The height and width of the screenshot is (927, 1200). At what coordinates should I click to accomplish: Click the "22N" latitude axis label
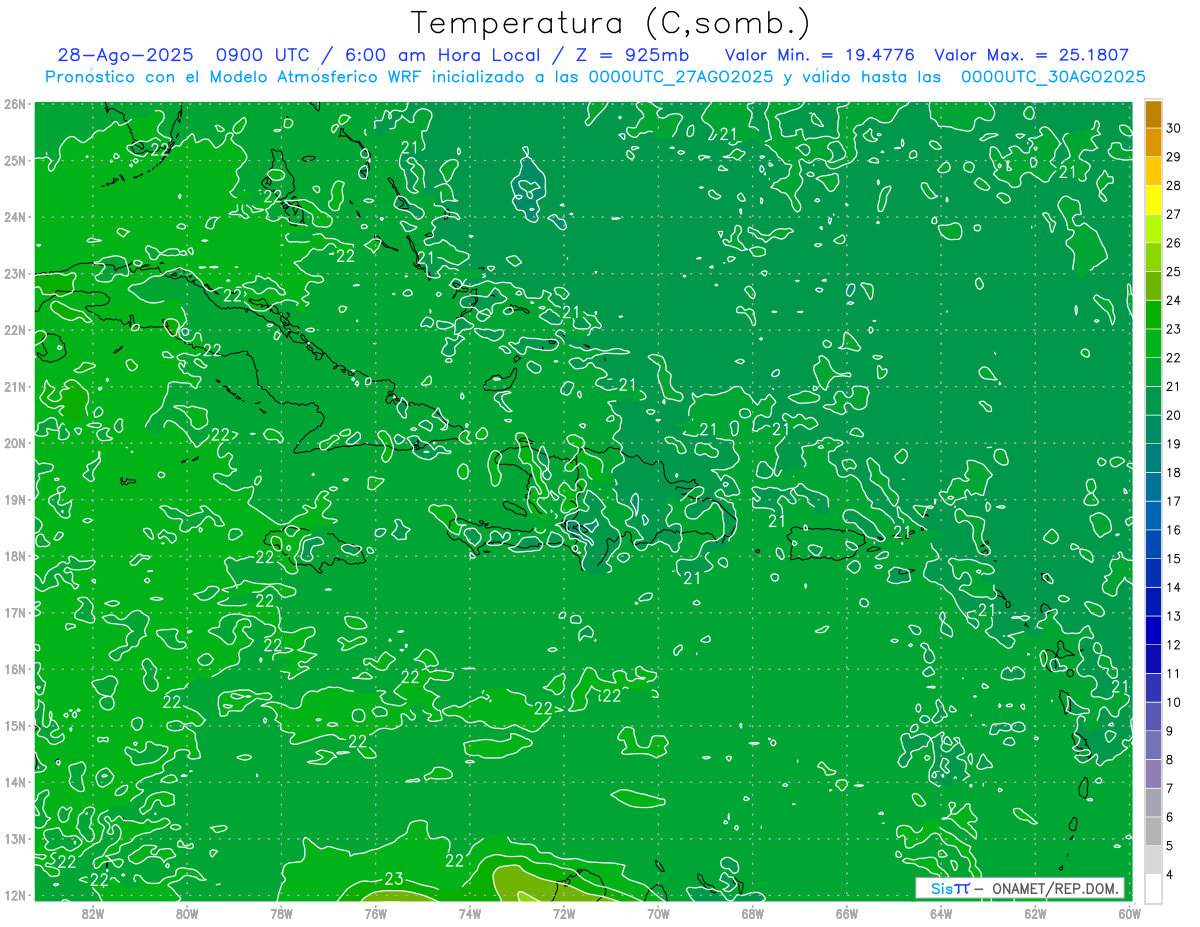pyautogui.click(x=15, y=330)
